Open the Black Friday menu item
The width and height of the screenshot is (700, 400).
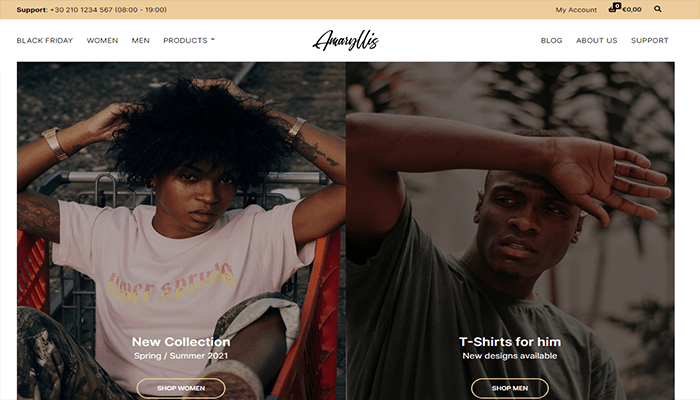pyautogui.click(x=45, y=41)
